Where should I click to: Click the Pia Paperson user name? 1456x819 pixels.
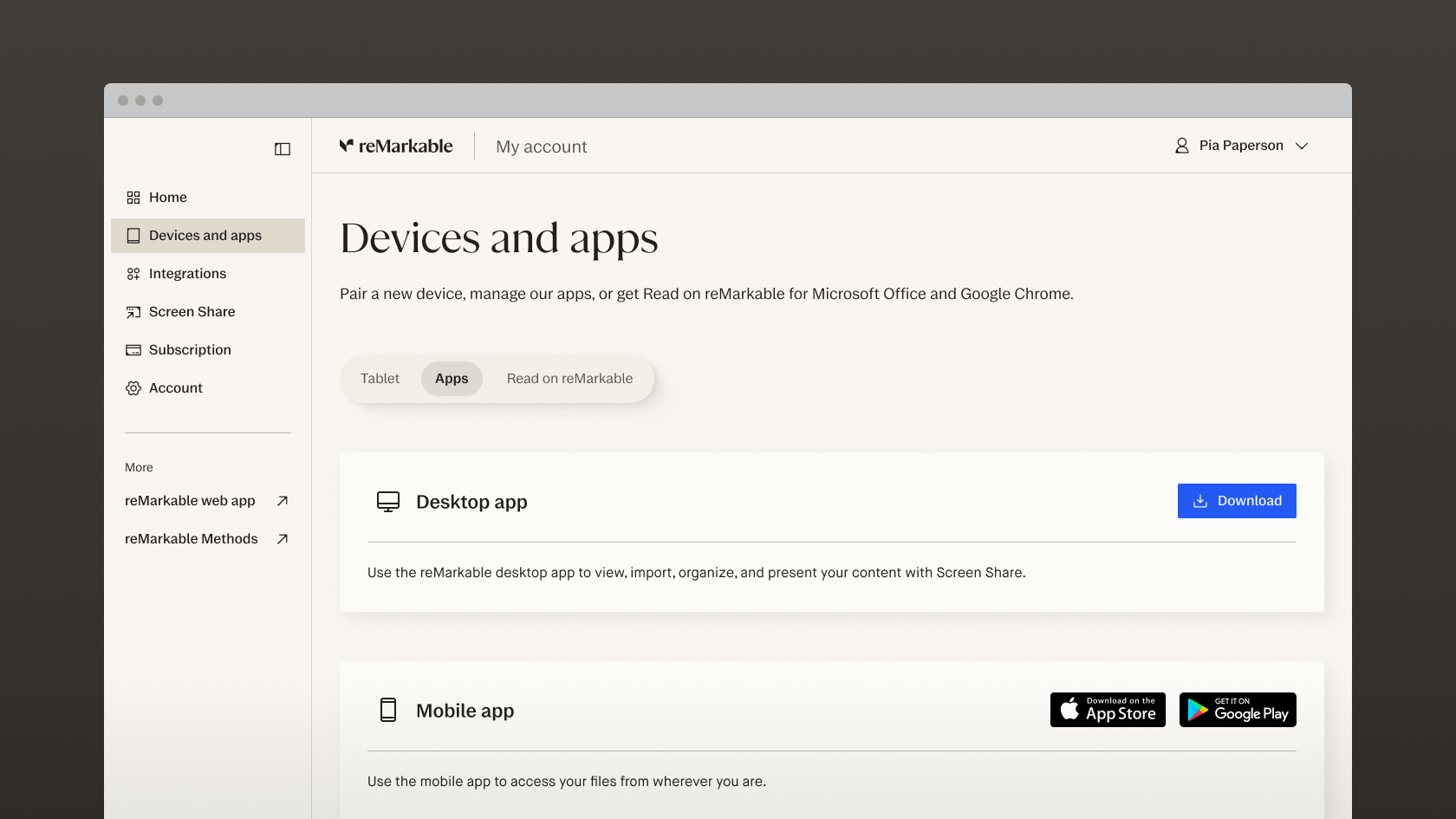(x=1241, y=146)
